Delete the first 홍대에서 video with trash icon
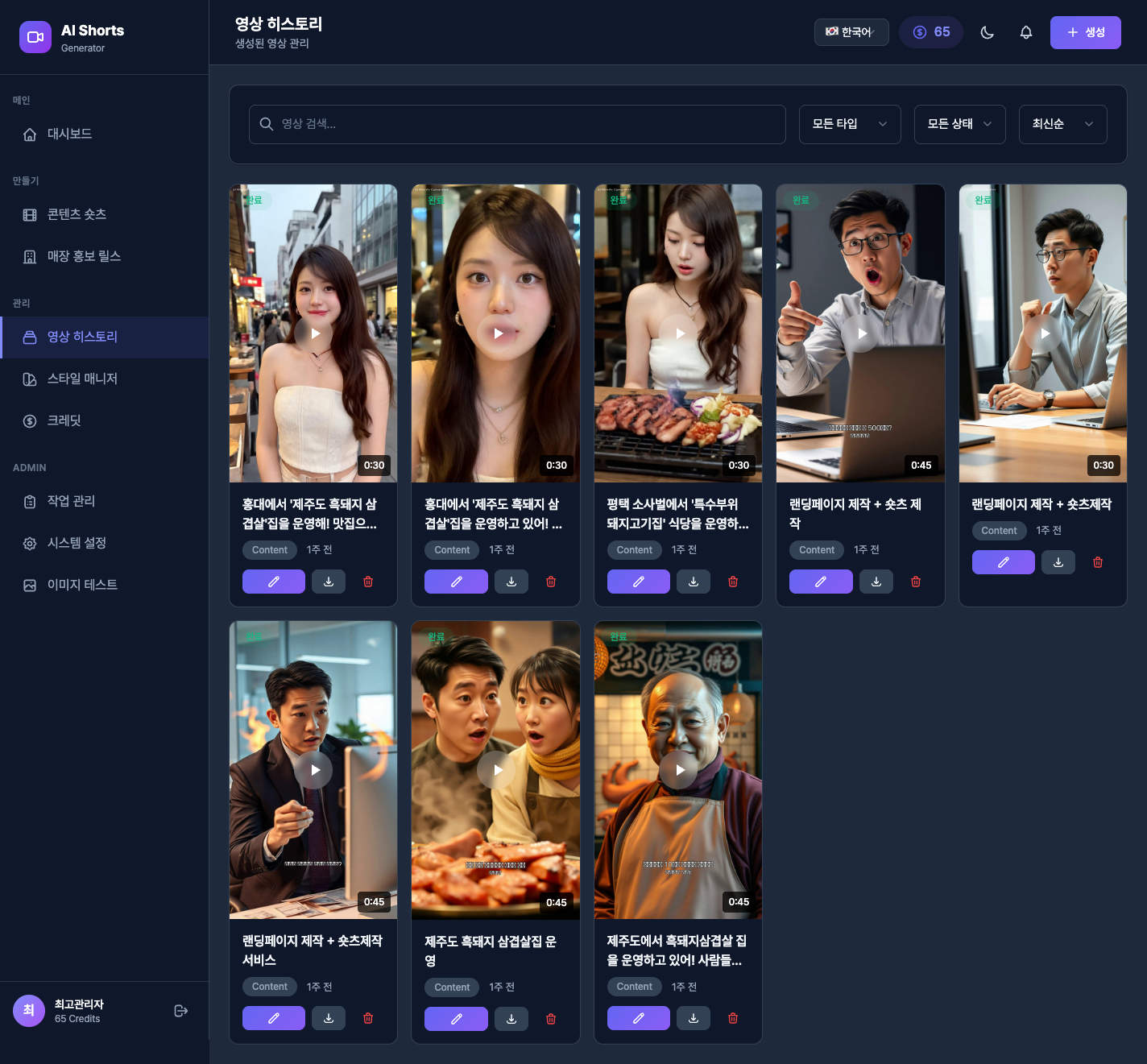This screenshot has height=1064, width=1147. (x=368, y=582)
